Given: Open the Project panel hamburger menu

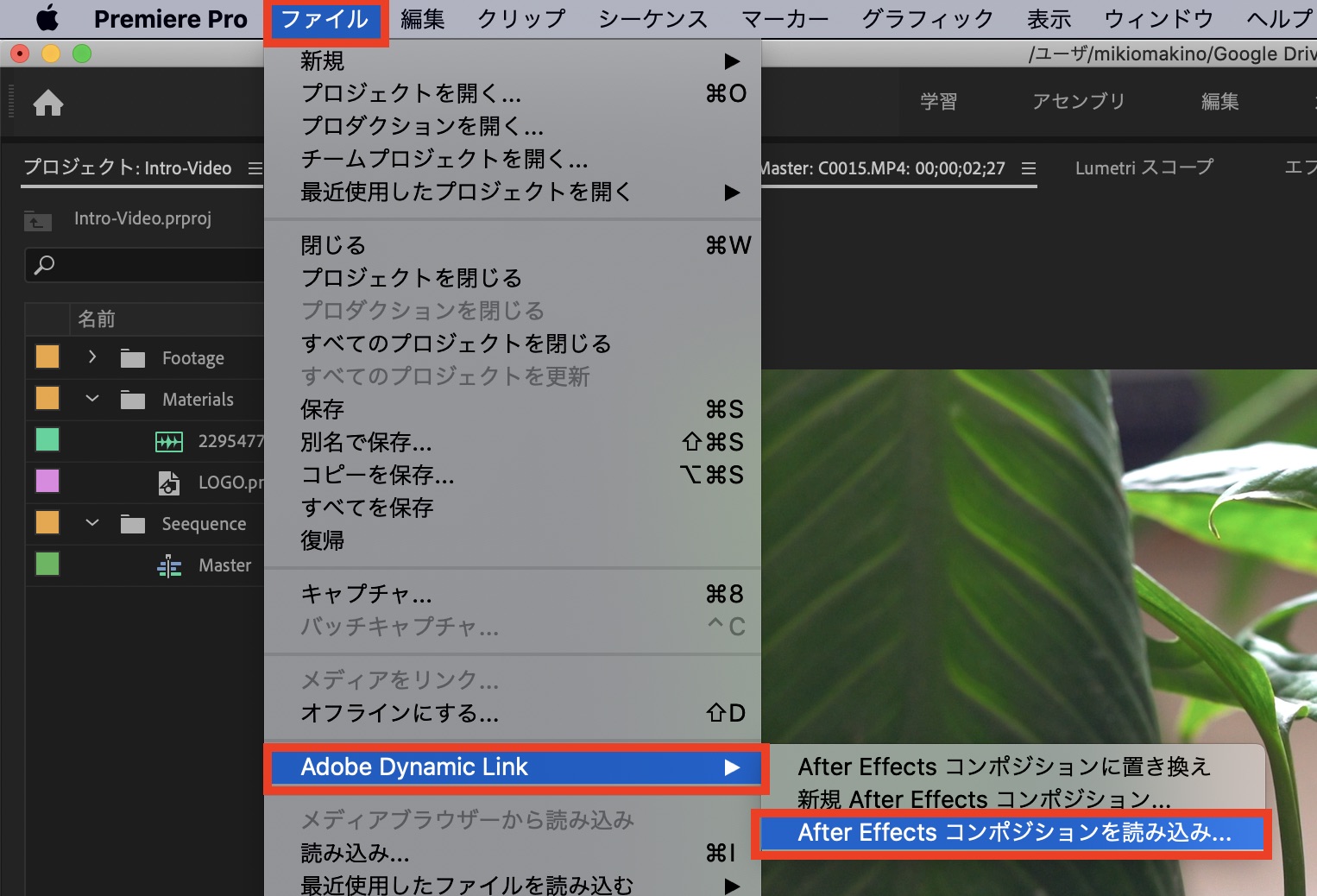Looking at the screenshot, I should 255,168.
